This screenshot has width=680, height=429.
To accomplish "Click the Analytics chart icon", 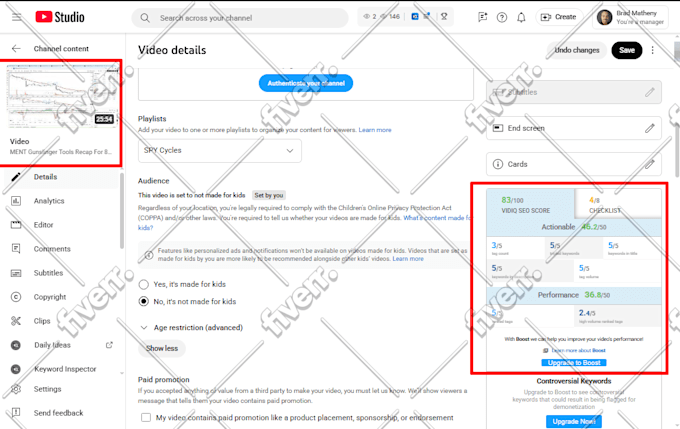I will 16,201.
